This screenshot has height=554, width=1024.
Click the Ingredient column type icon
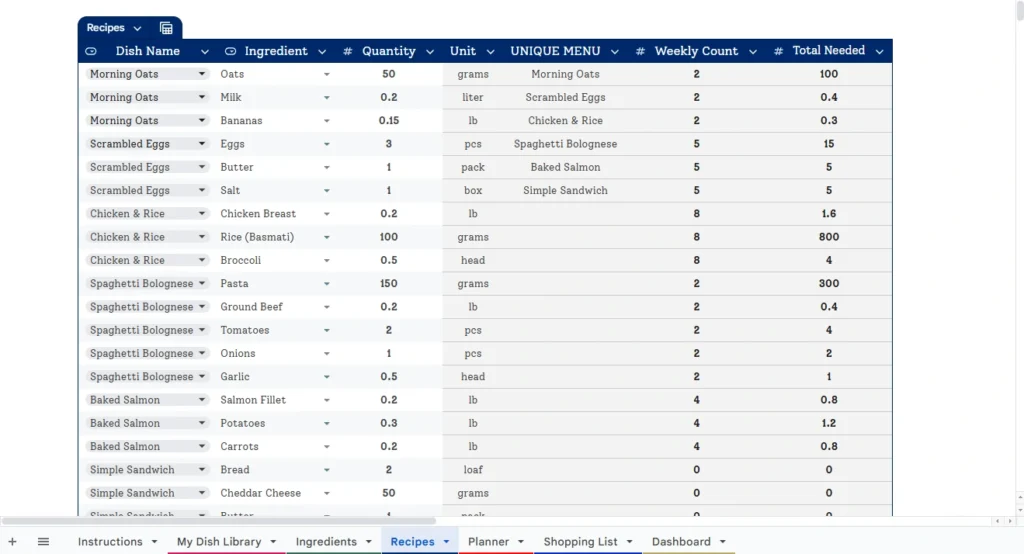(231, 51)
